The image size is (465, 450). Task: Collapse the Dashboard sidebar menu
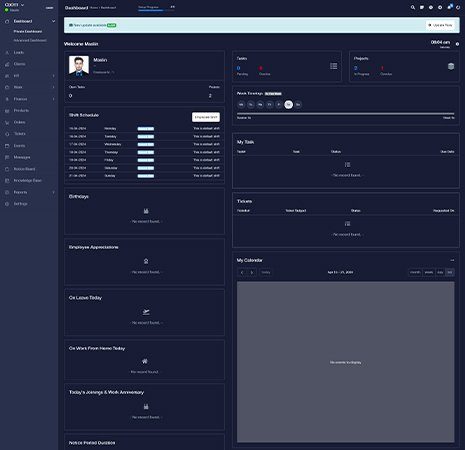click(x=53, y=21)
